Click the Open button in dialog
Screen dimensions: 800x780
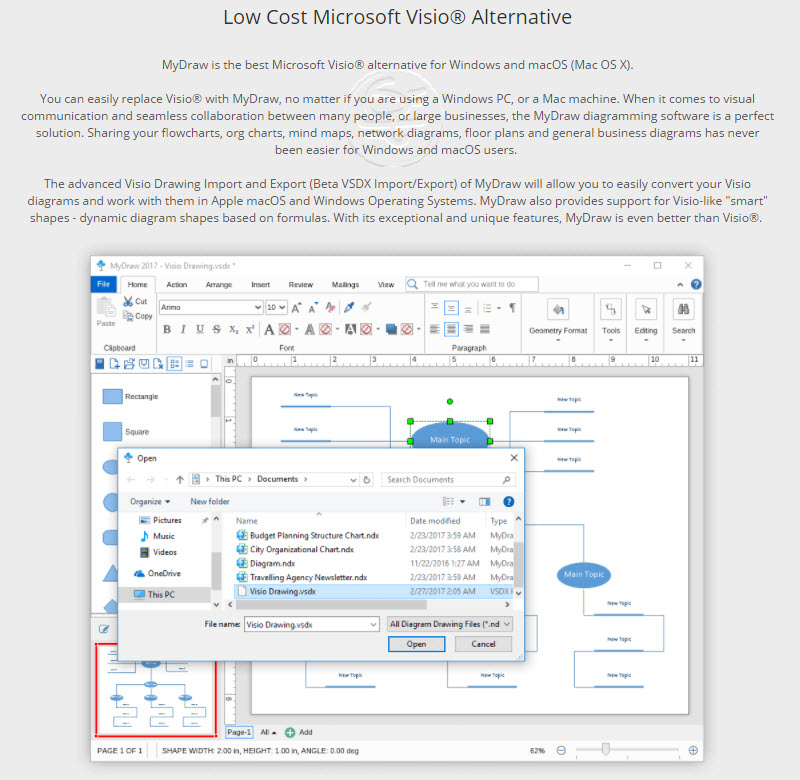[416, 644]
